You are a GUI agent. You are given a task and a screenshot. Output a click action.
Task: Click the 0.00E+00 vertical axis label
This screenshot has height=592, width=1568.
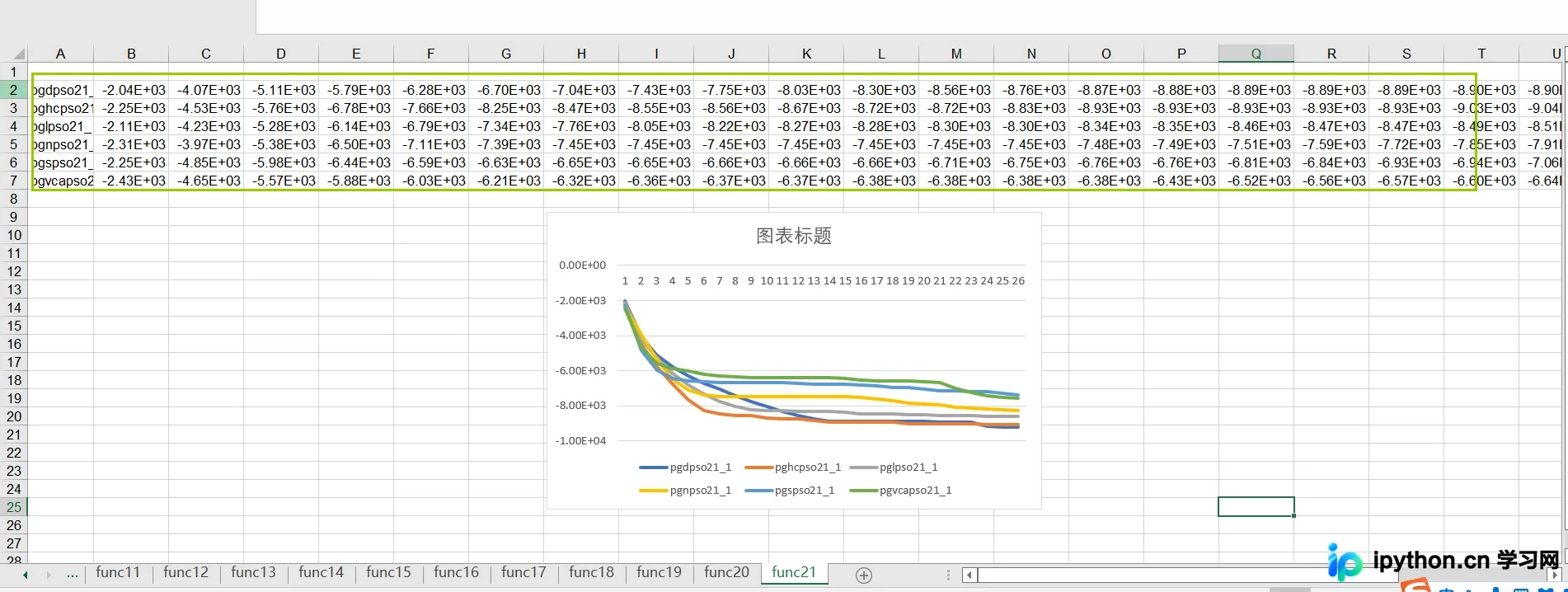582,265
